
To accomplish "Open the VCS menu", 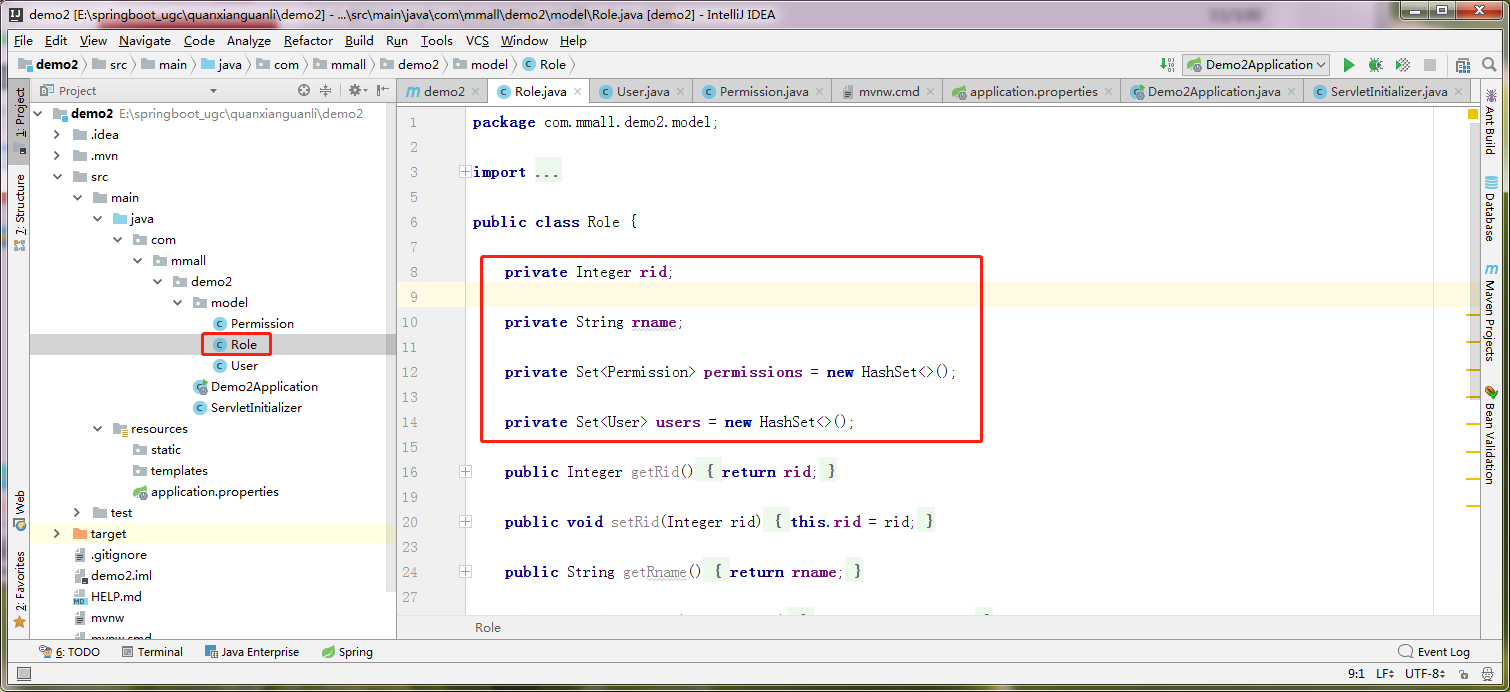I will click(x=478, y=41).
